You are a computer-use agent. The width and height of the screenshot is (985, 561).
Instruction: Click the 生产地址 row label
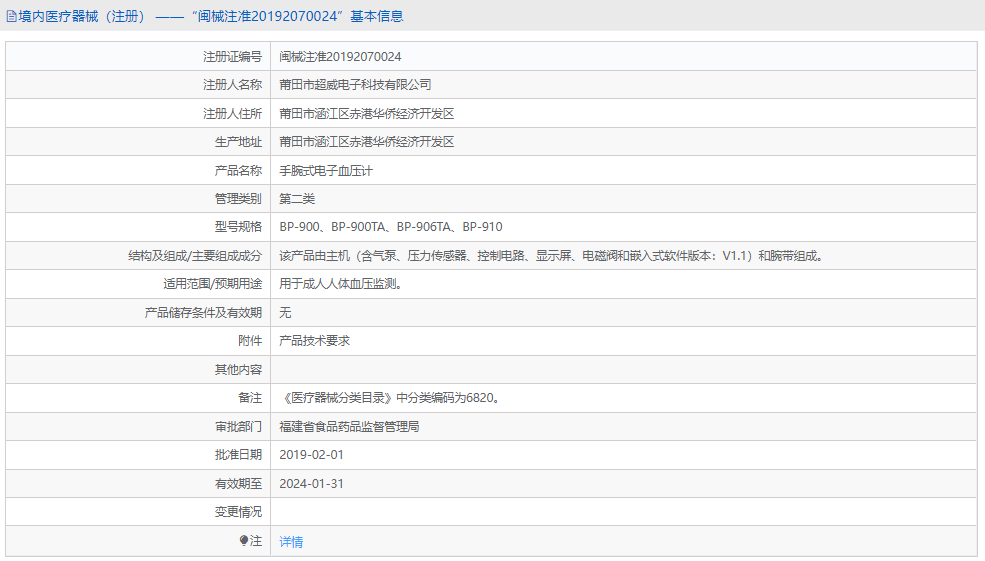238,142
